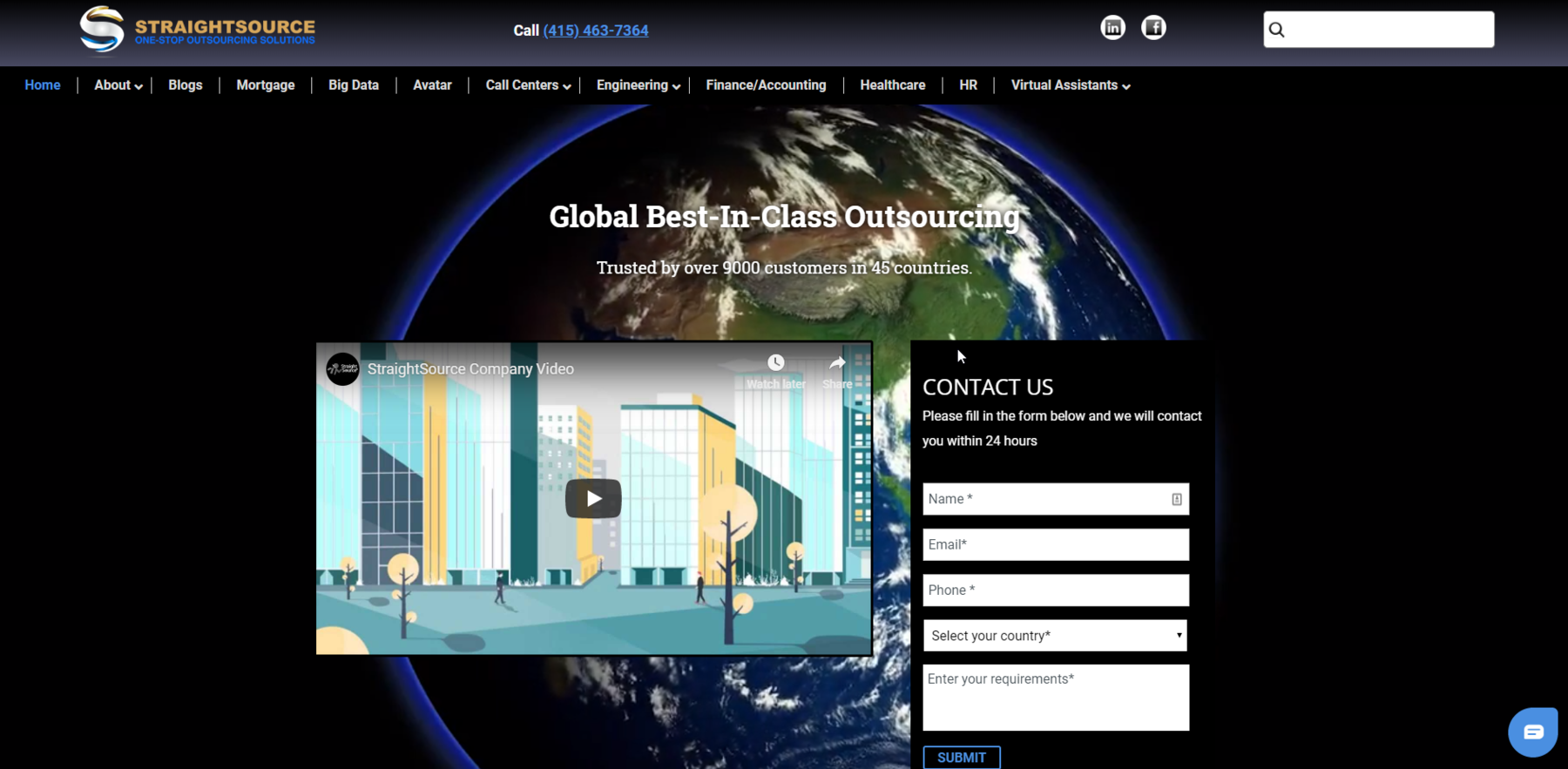The image size is (1568, 769).
Task: Go to the Home menu item
Action: 43,85
